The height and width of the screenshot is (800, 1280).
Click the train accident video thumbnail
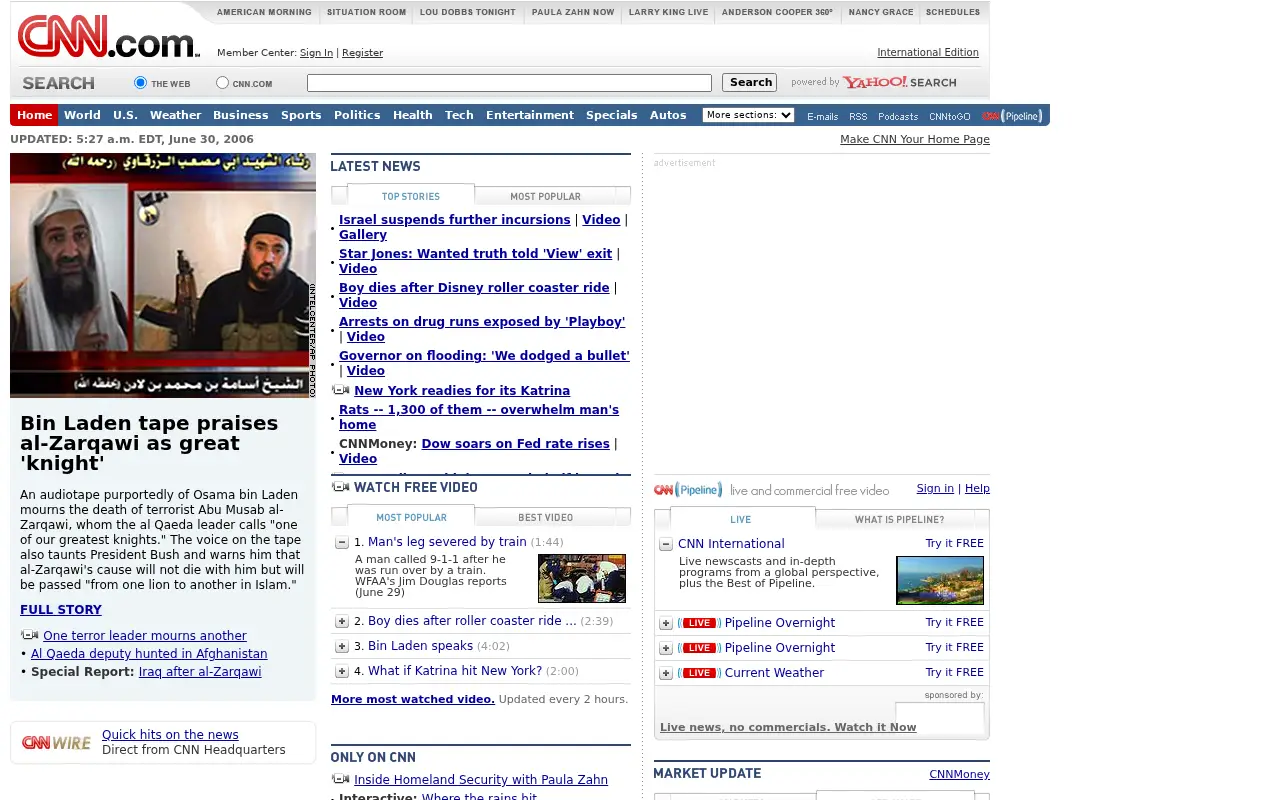(x=582, y=578)
